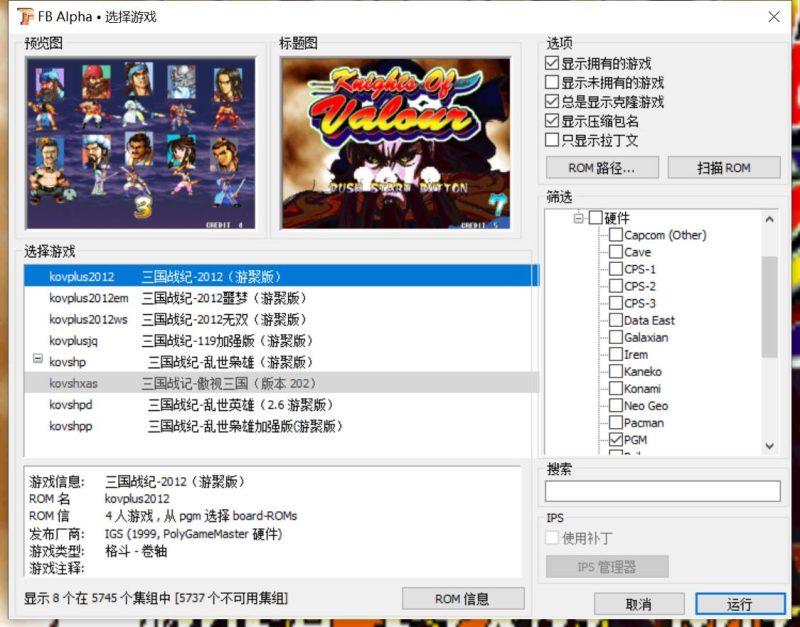Check the Pacman hardware filter

[616, 423]
